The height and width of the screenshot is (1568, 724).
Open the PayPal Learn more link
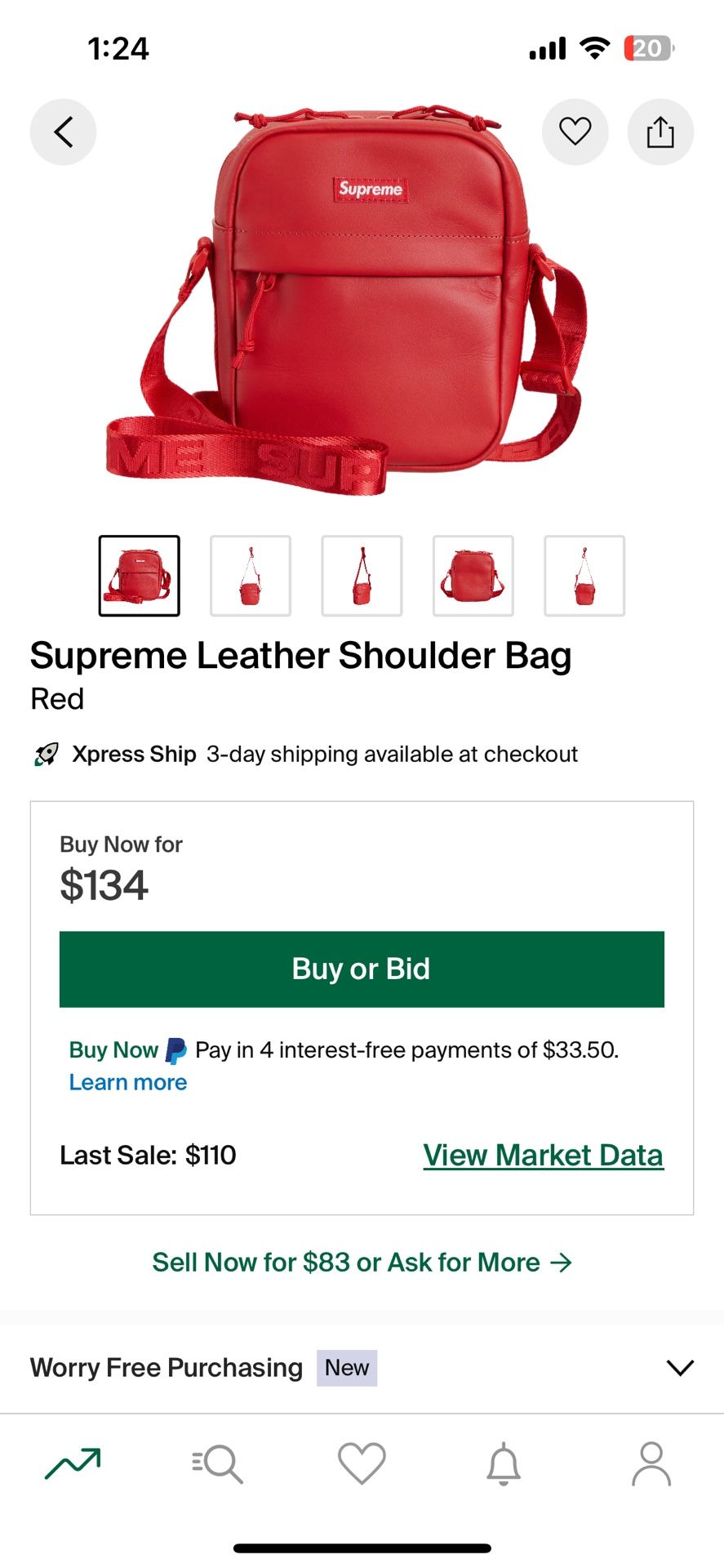pos(128,1082)
